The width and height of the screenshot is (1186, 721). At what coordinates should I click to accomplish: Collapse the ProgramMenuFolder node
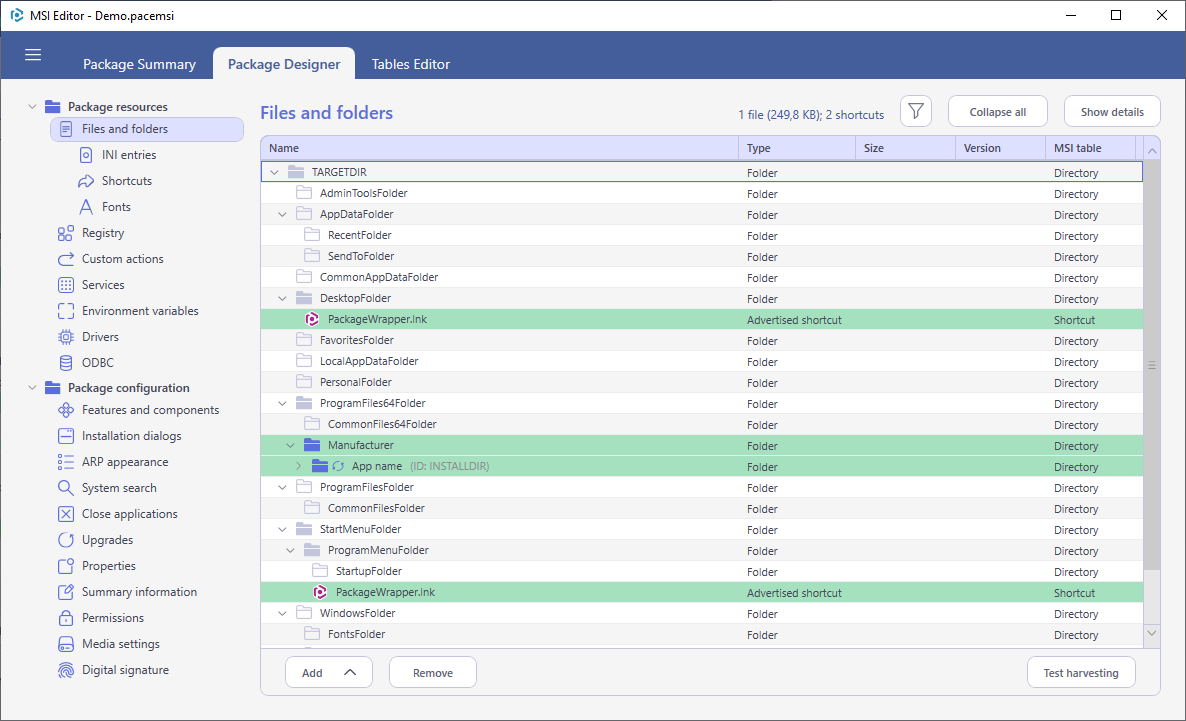pyautogui.click(x=290, y=551)
